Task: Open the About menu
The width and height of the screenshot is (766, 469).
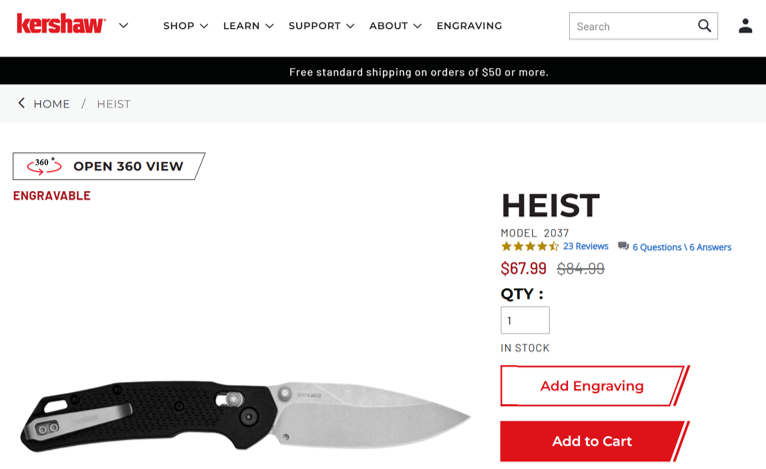Action: (x=395, y=26)
